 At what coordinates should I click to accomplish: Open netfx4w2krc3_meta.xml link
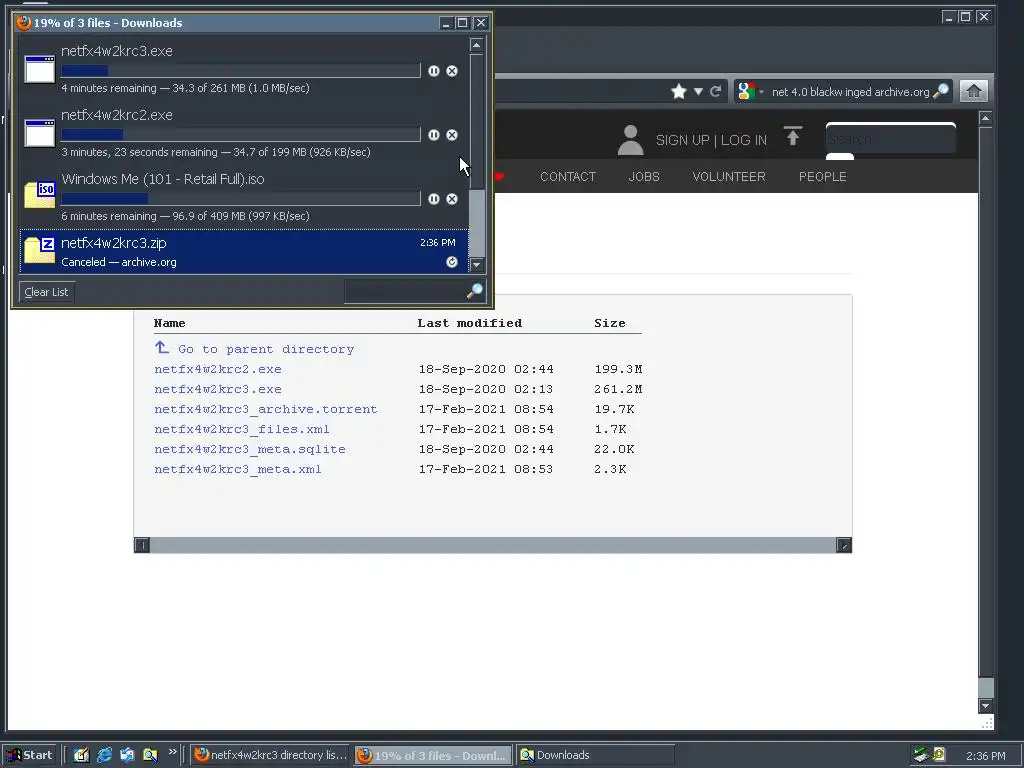coord(238,470)
